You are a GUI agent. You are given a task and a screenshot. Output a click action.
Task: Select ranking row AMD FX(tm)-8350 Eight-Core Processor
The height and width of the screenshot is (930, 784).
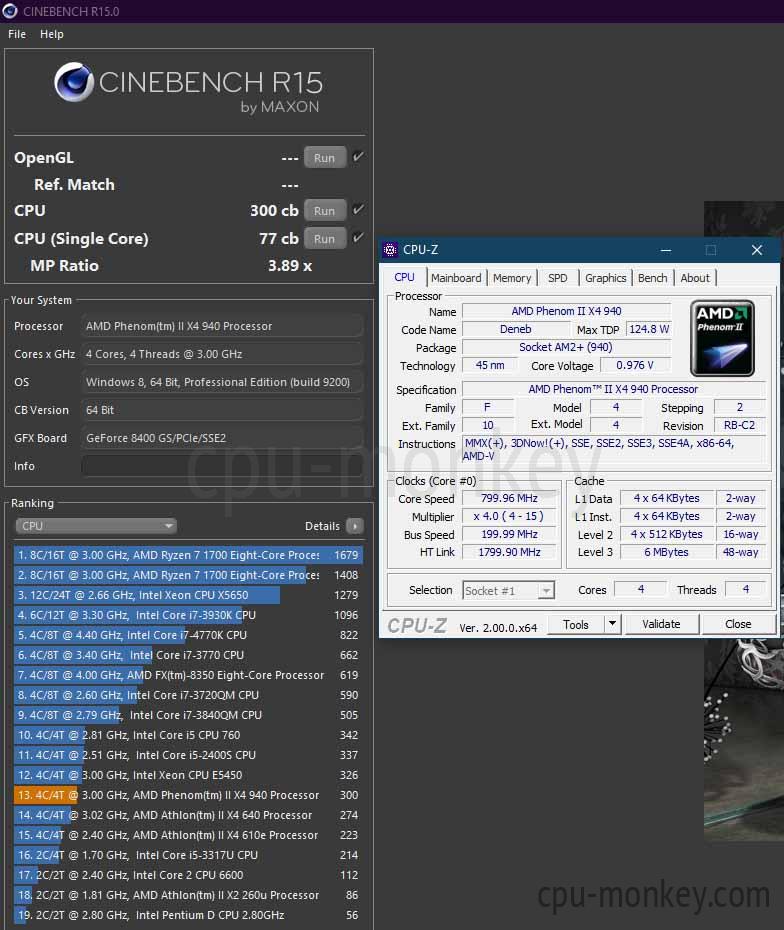pyautogui.click(x=188, y=675)
